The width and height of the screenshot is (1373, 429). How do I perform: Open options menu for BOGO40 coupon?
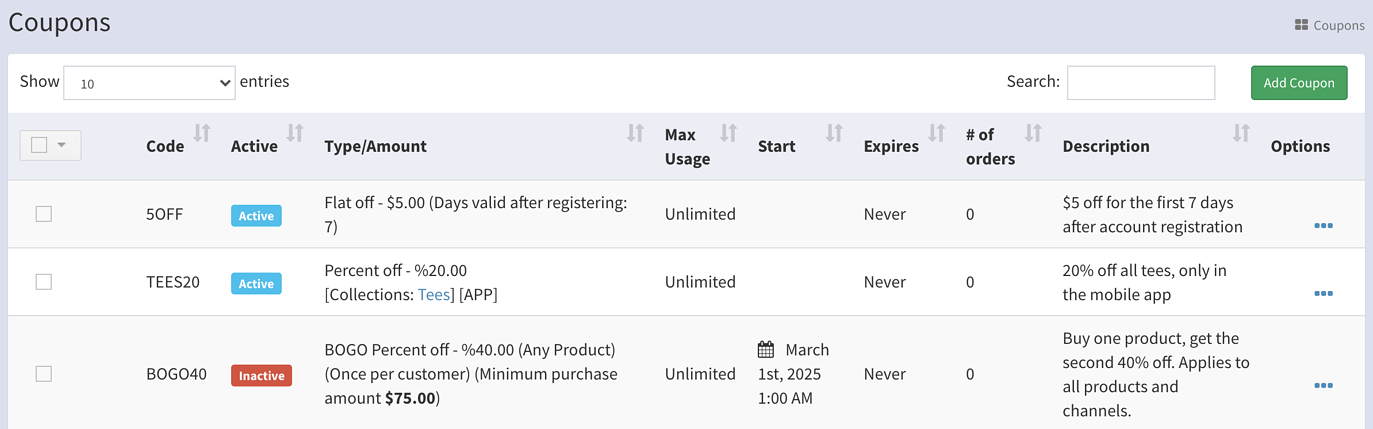pyautogui.click(x=1323, y=386)
